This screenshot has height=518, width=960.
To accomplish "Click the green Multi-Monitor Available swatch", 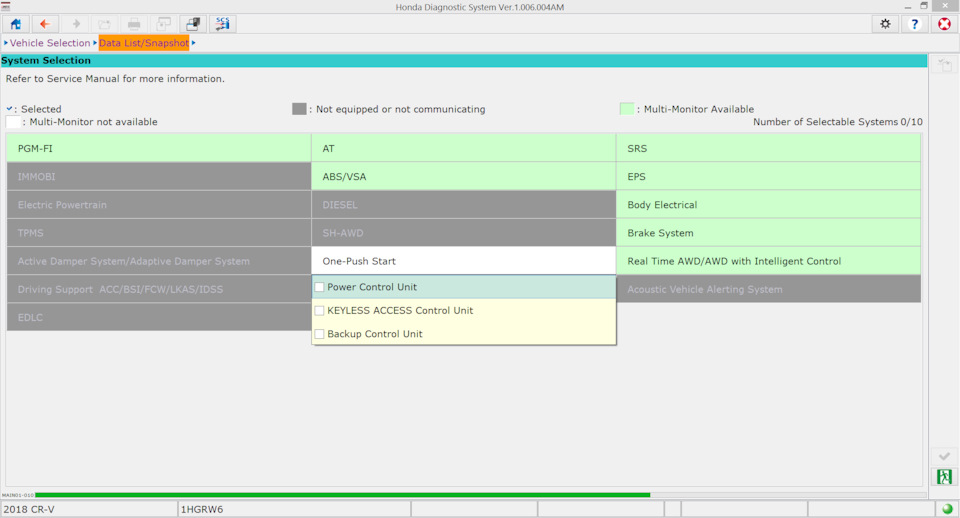I will (x=626, y=109).
